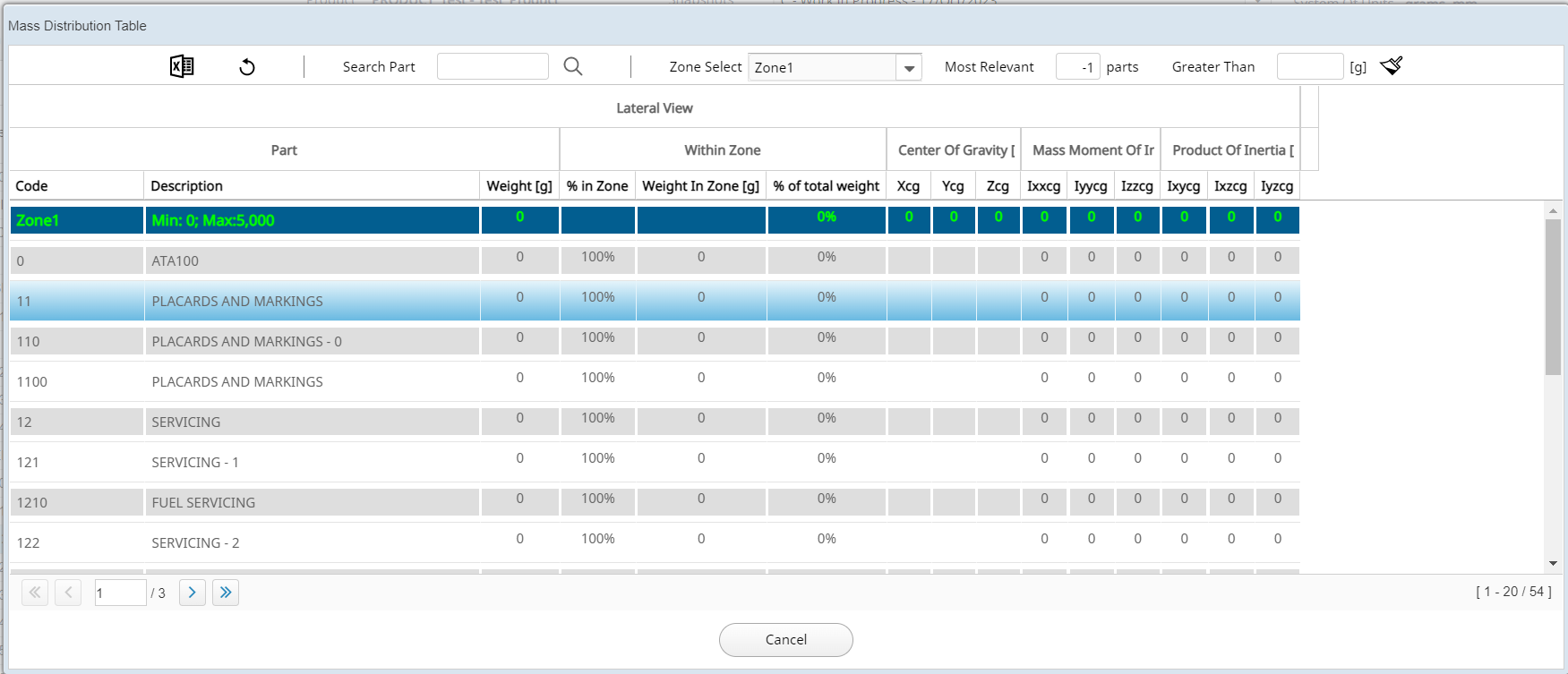Click the page number input box

coord(120,593)
